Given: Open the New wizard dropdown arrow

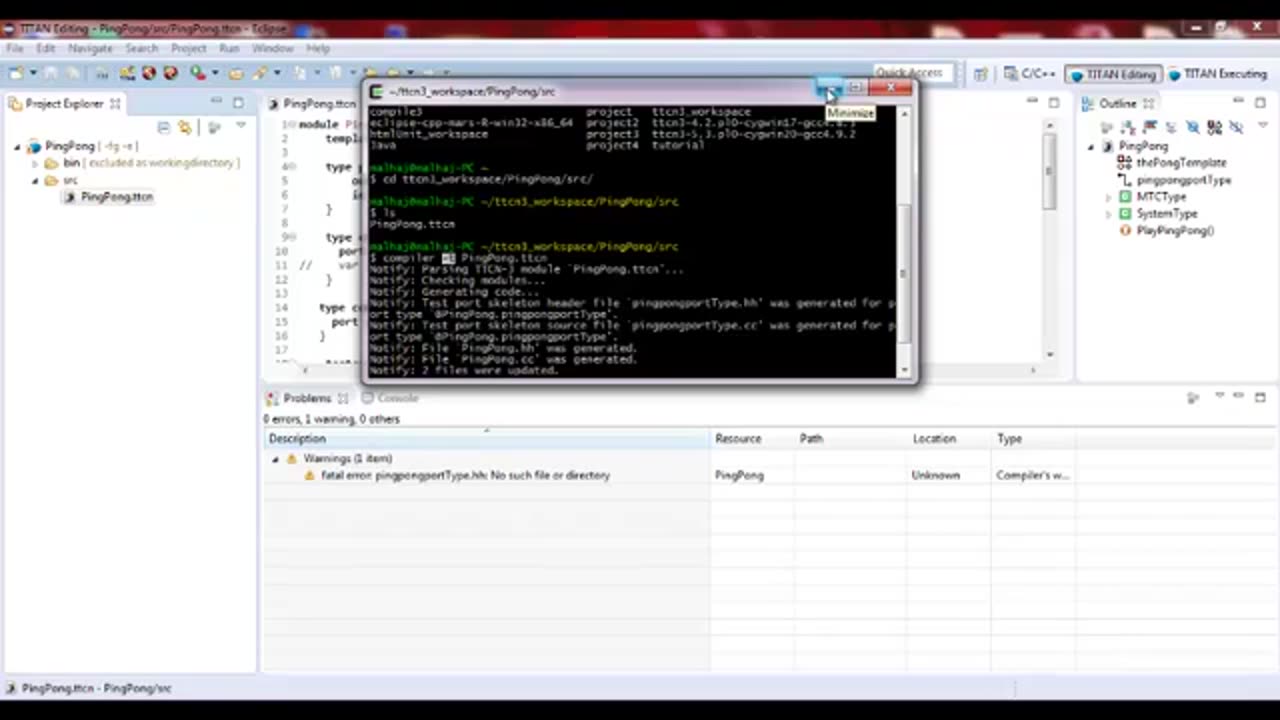Looking at the screenshot, I should tap(32, 73).
